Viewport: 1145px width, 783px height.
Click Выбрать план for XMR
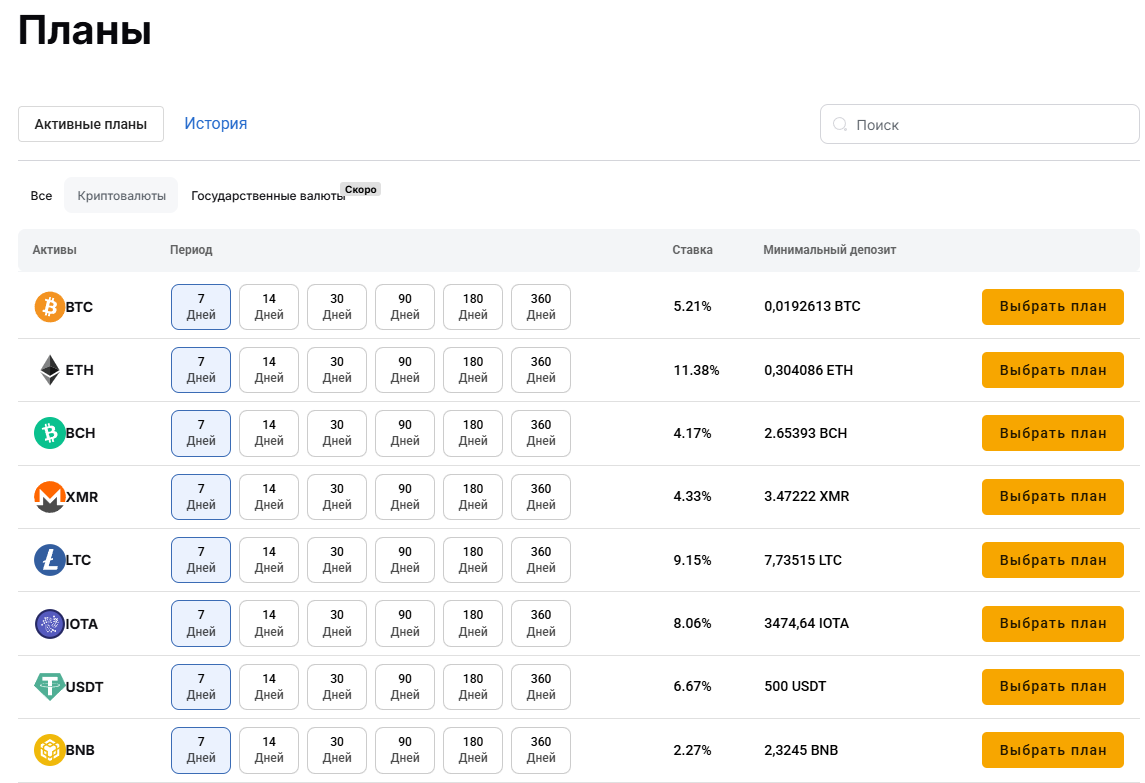tap(1052, 497)
